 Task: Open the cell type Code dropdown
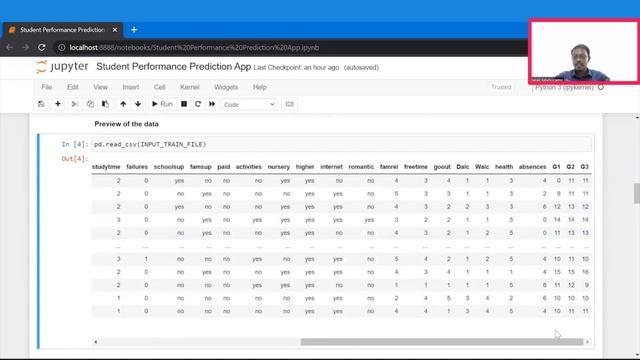(249, 104)
